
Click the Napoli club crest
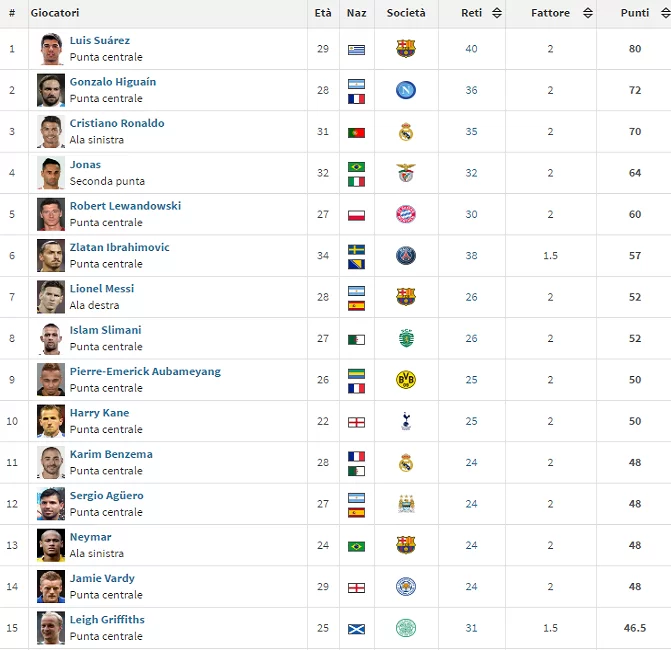click(405, 90)
